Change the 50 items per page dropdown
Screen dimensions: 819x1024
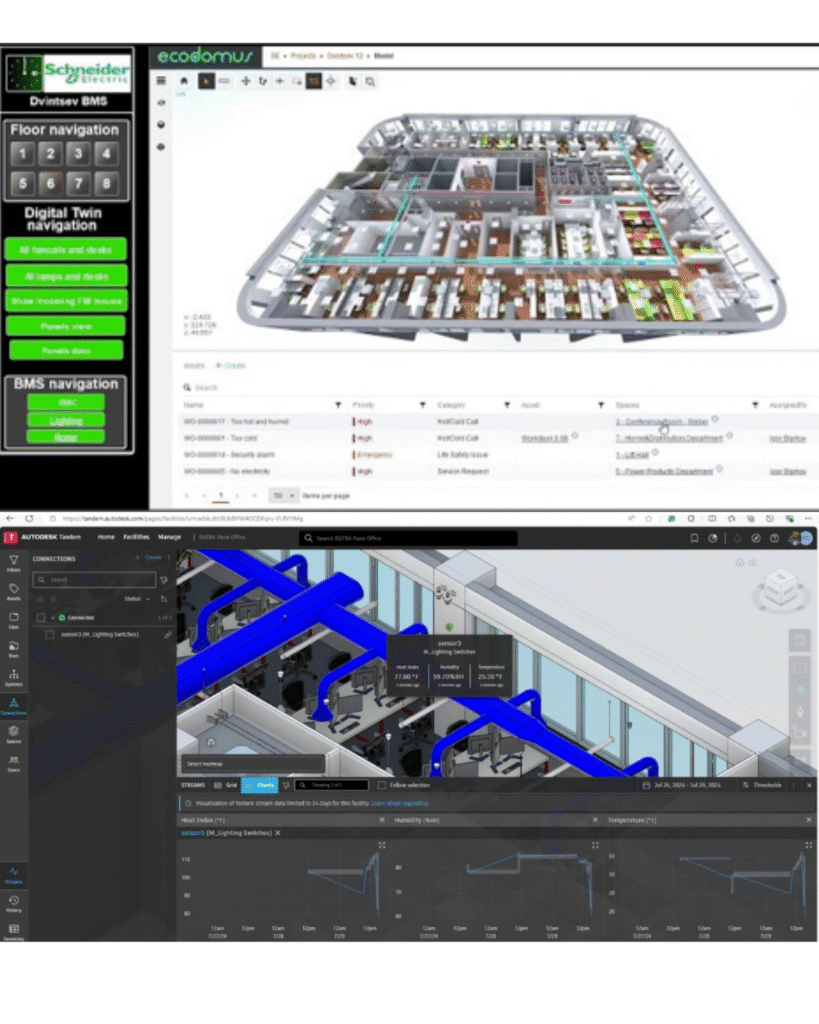point(285,495)
